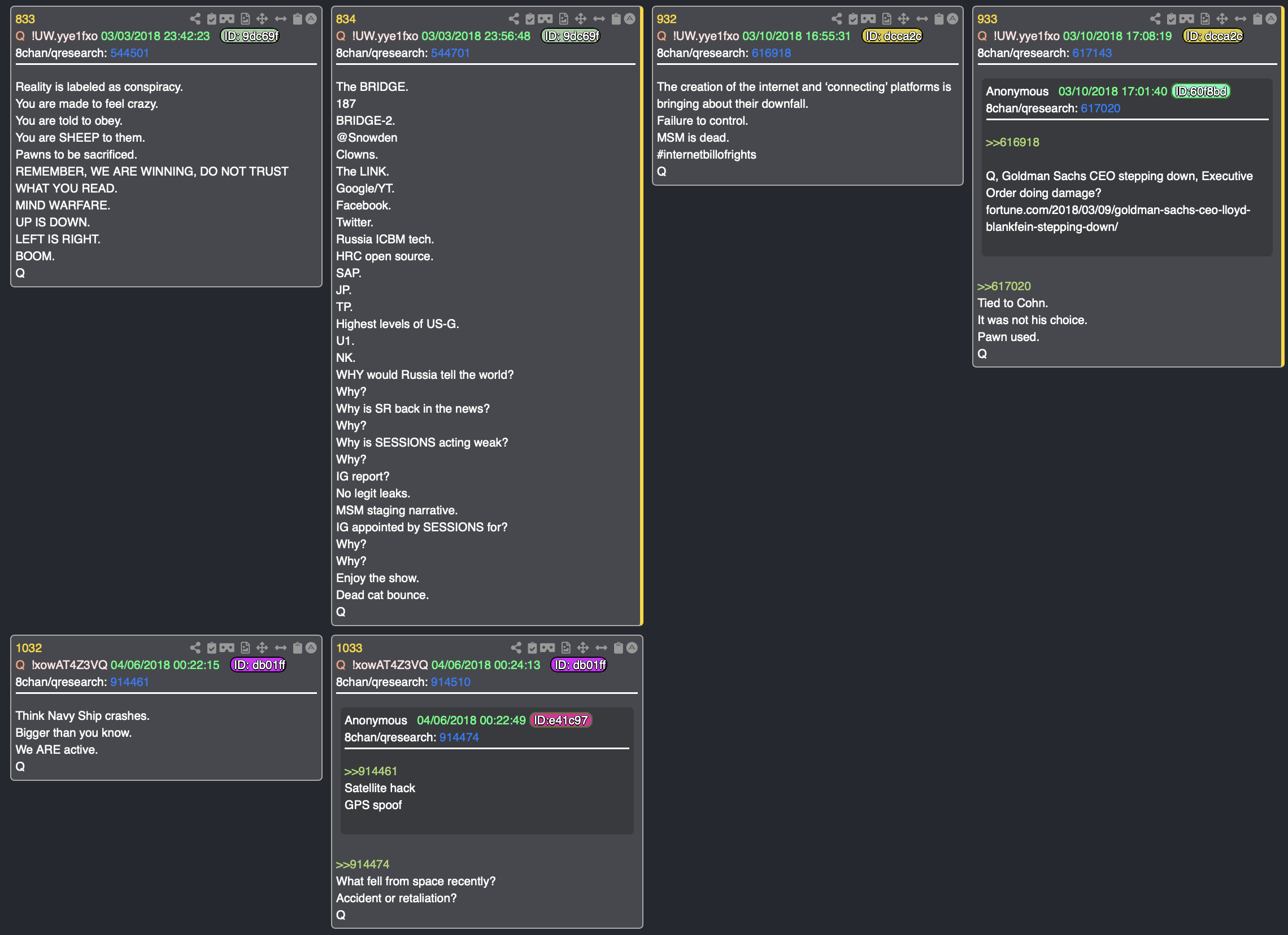1288x935 pixels.
Task: Share post 1032 via share icon
Action: point(195,648)
